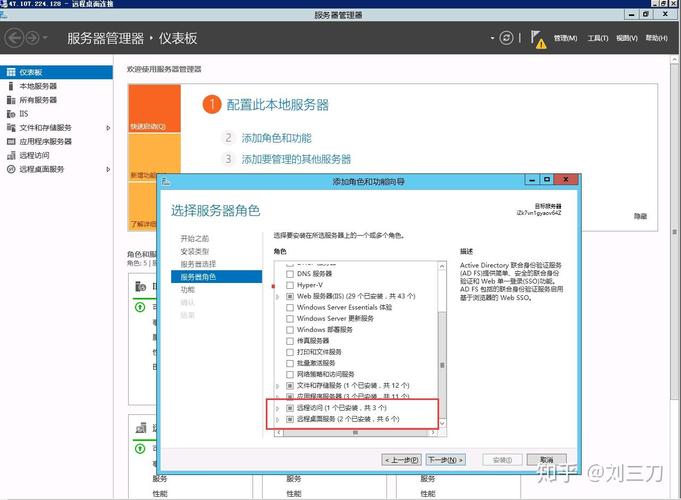Click 下一步(N) button
The width and height of the screenshot is (681, 500).
tap(446, 460)
